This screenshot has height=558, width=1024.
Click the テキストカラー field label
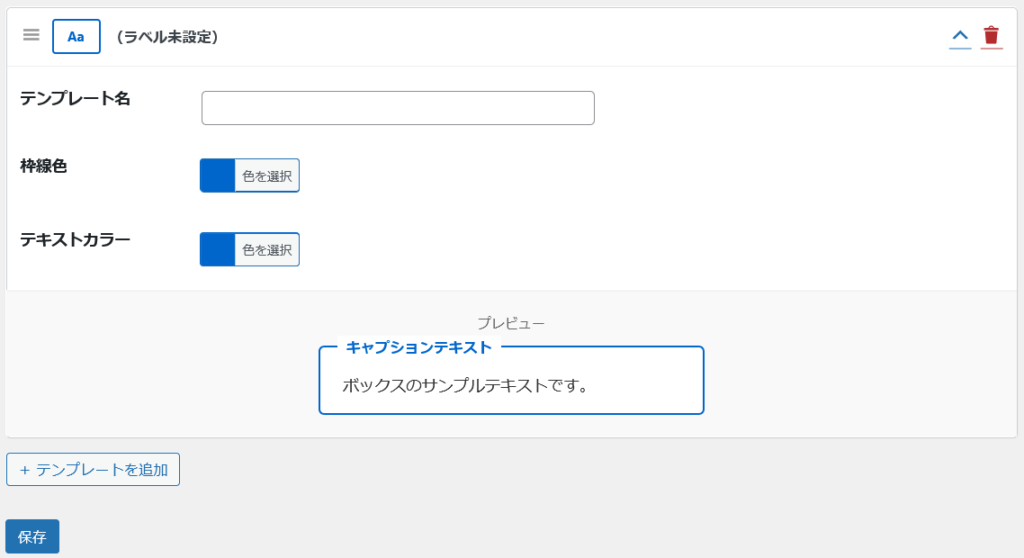click(75, 240)
